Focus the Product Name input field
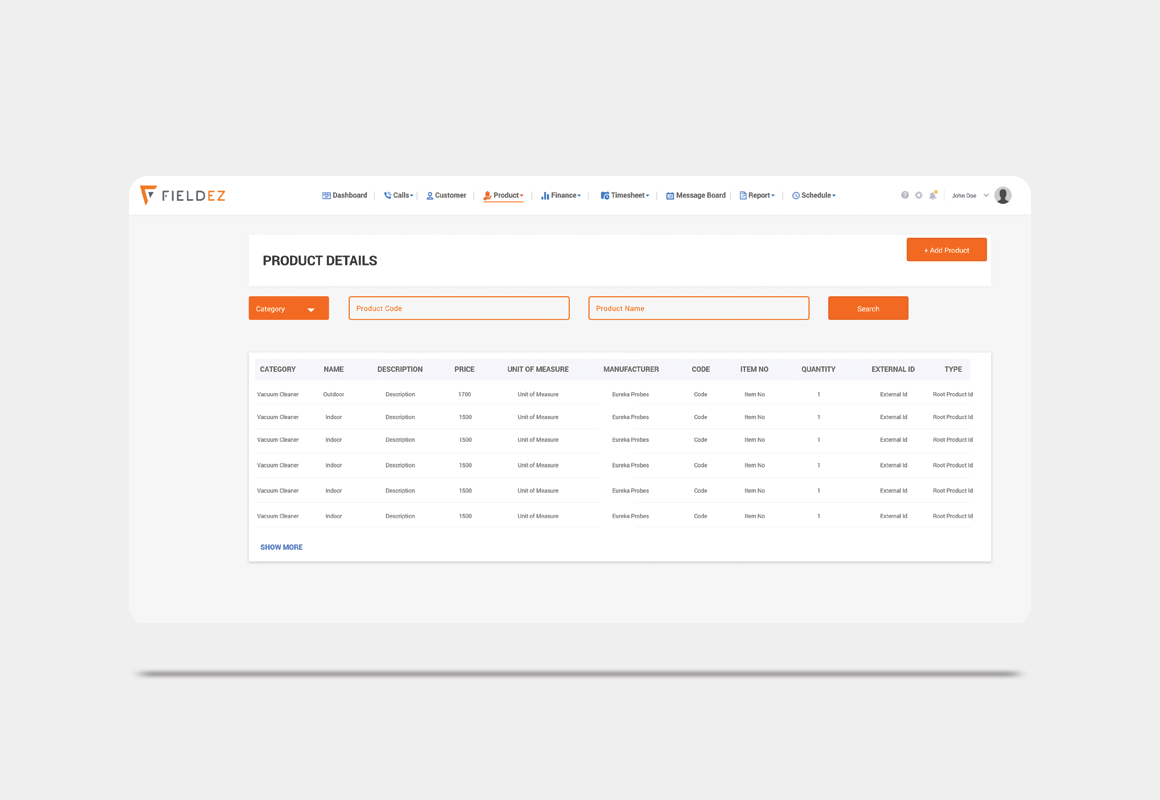Screen dimensions: 1160x800 pyautogui.click(x=698, y=309)
